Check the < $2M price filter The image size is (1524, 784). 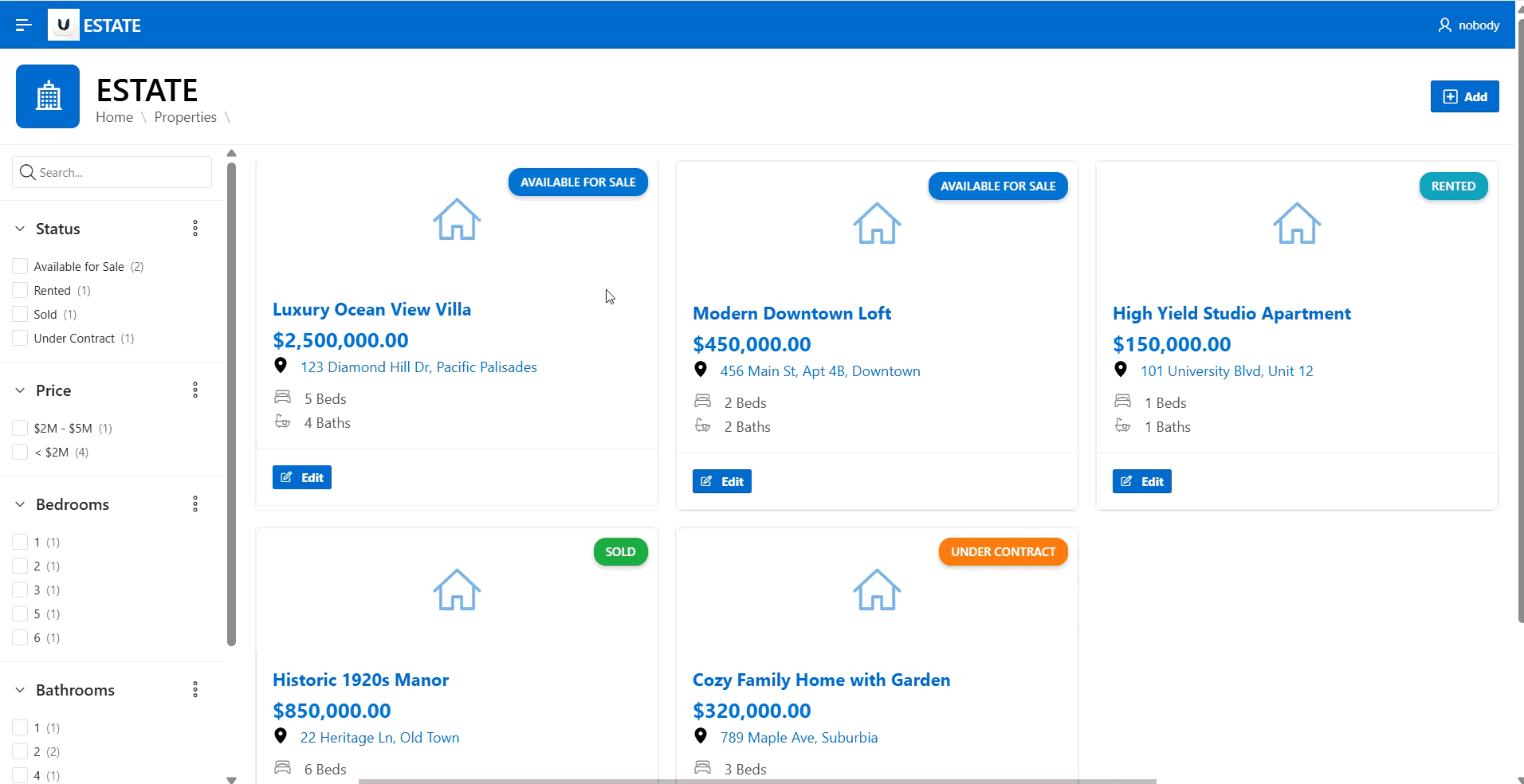point(20,452)
